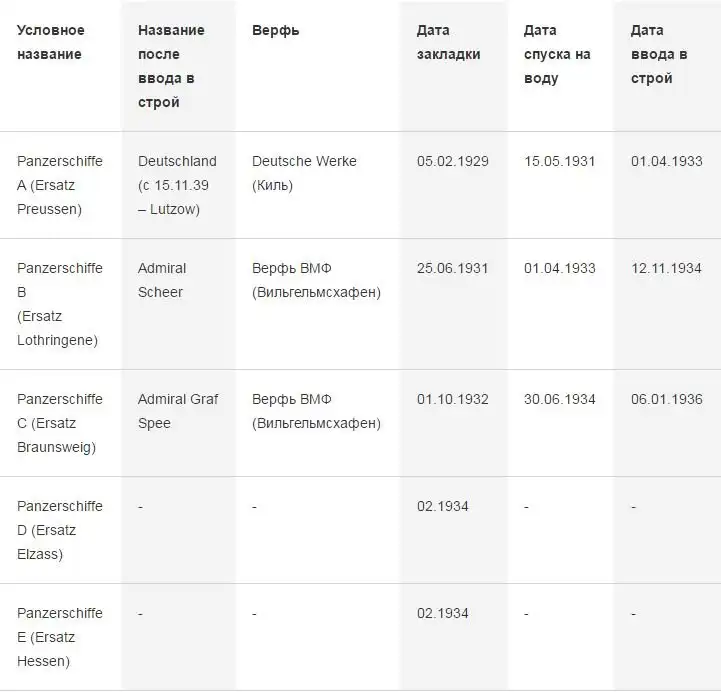Select the Panzerschiffe A (Ersatz Preussen) cell
721x692 pixels.
(60, 185)
